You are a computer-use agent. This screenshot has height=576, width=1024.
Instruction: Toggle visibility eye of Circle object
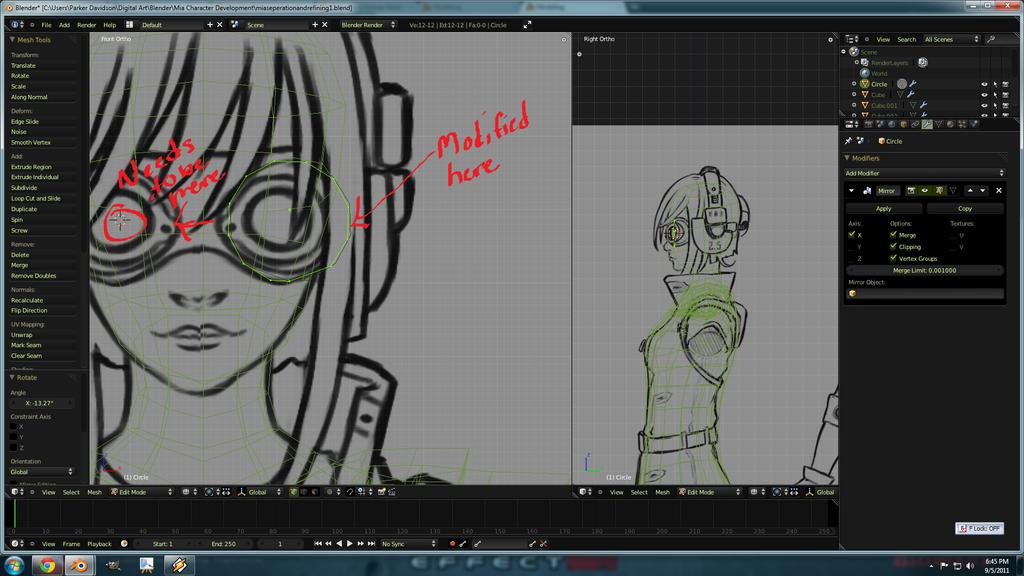click(x=984, y=84)
